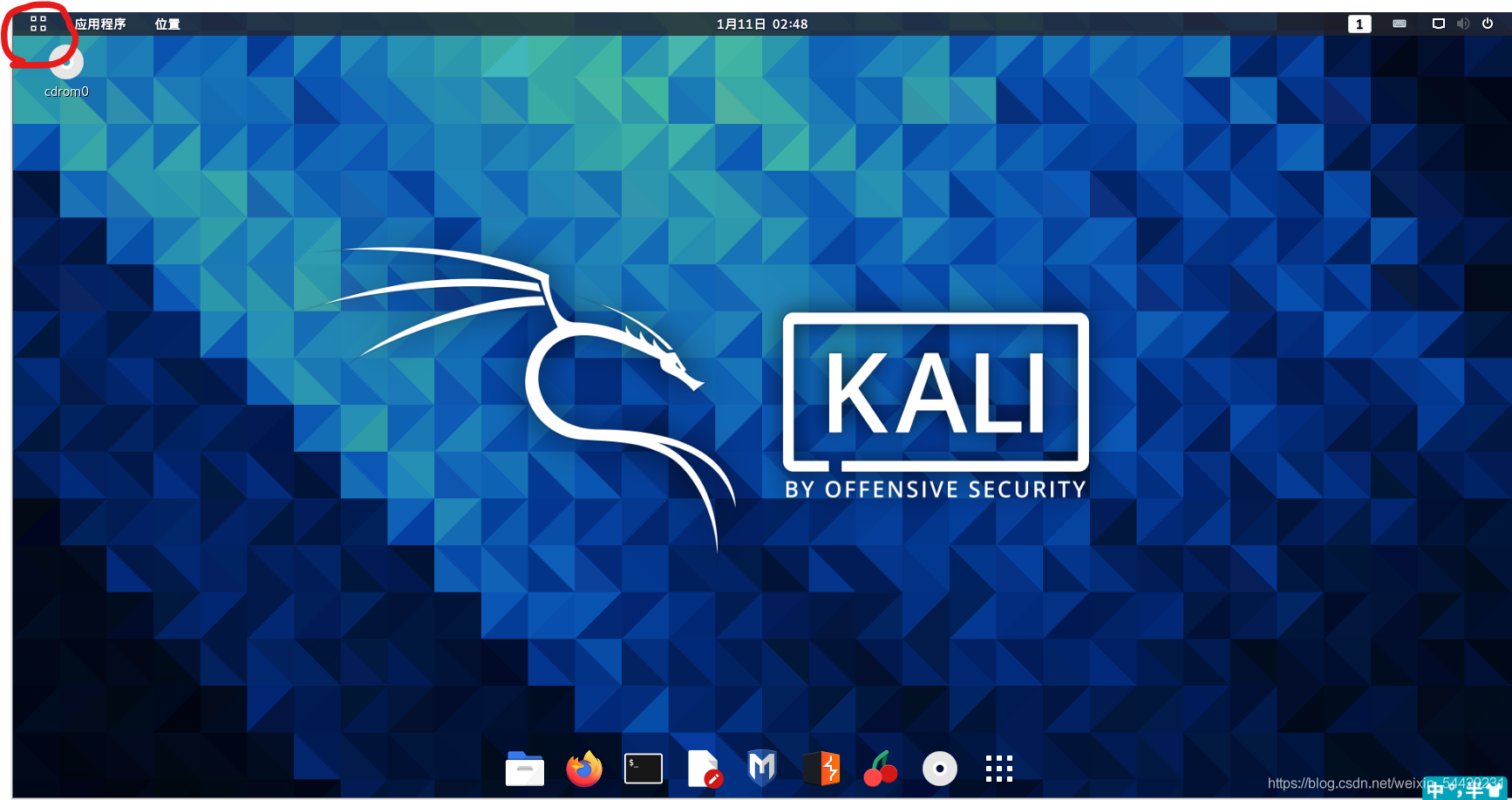Open the Activities overview grid icon

tap(38, 24)
